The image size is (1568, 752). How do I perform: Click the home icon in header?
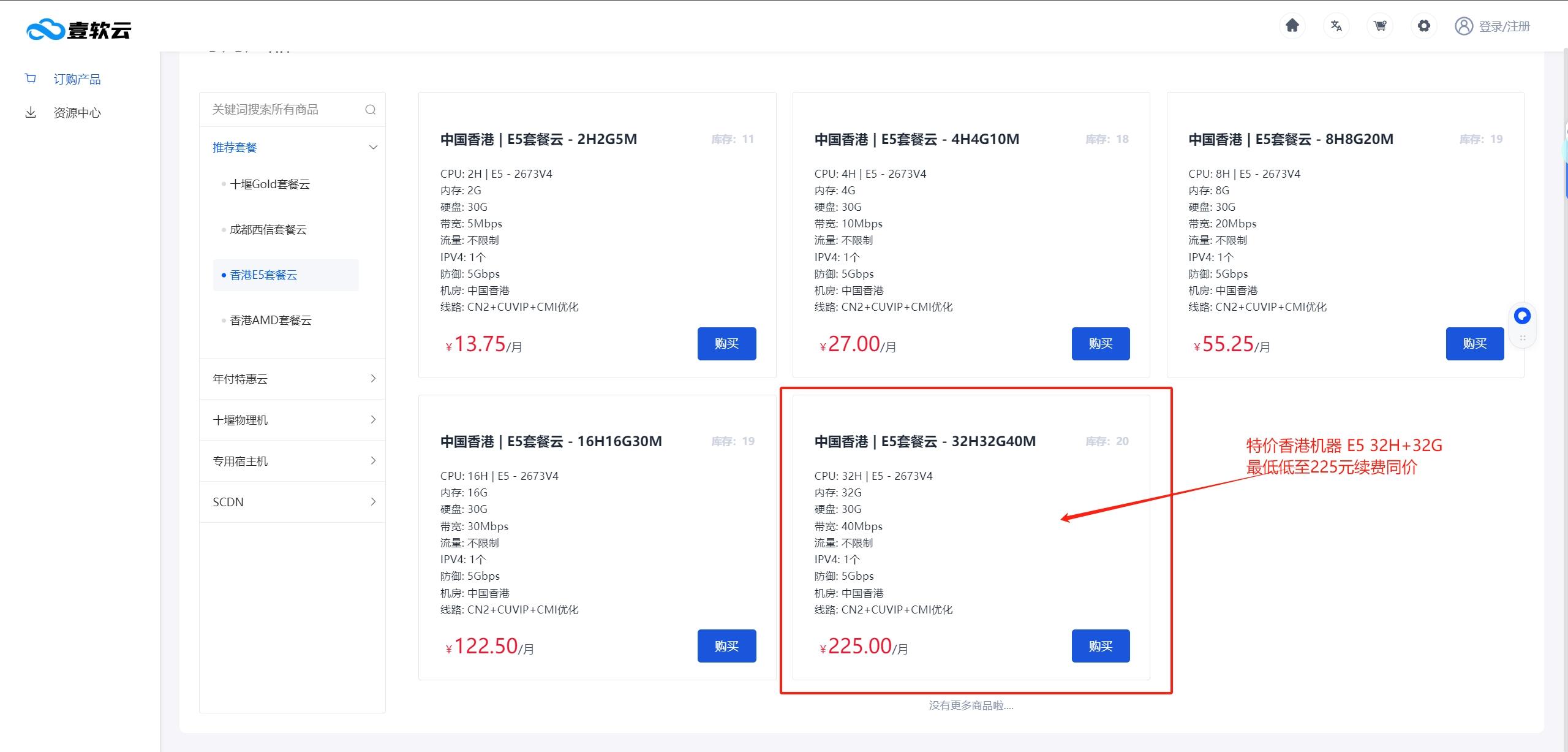coord(1292,26)
